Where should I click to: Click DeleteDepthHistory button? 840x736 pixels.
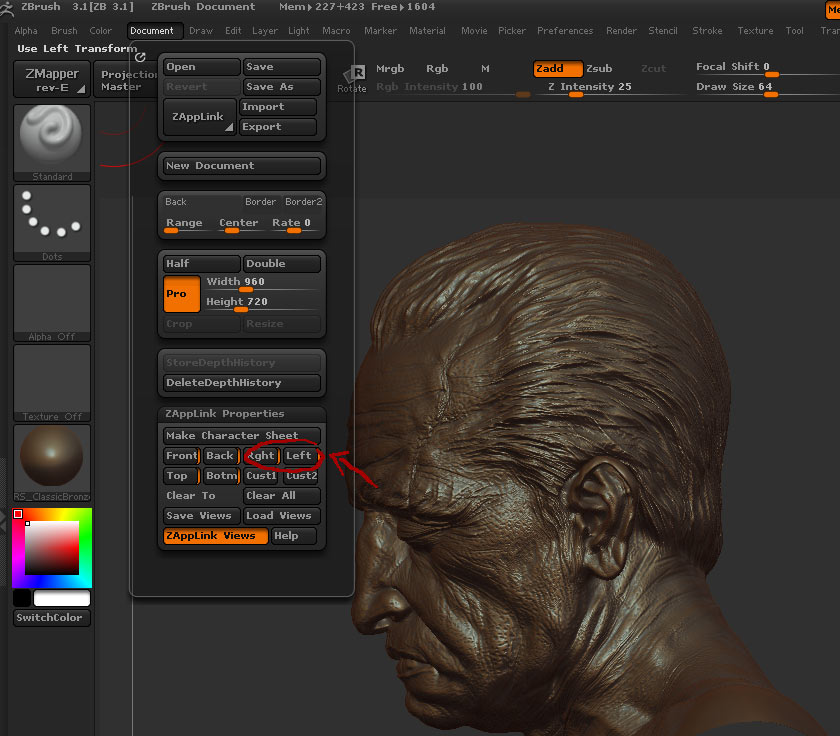pos(242,382)
